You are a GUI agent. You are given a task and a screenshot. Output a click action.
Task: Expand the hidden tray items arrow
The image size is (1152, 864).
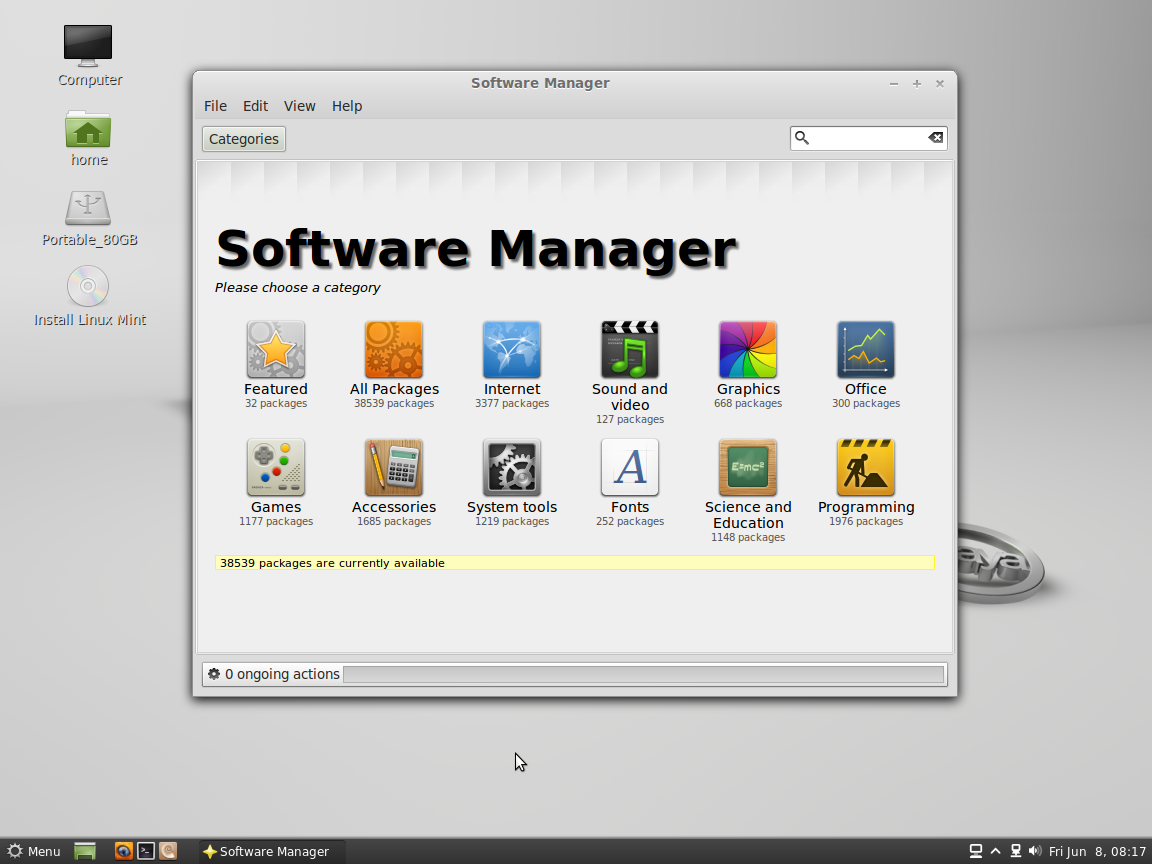point(996,851)
